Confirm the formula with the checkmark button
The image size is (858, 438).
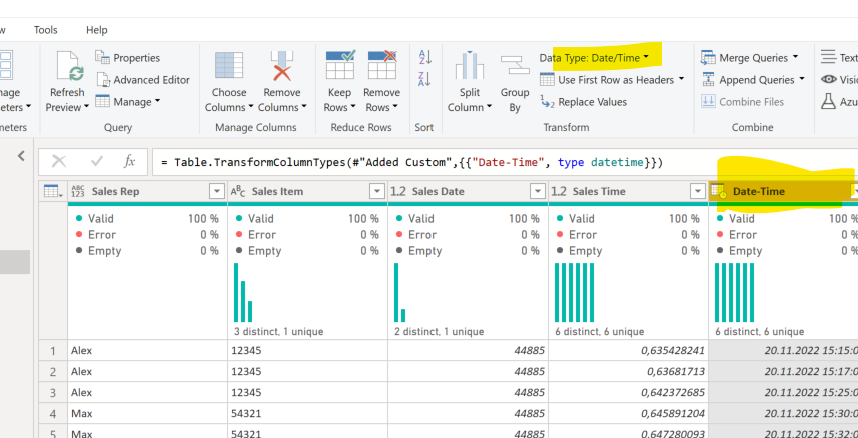coord(97,161)
